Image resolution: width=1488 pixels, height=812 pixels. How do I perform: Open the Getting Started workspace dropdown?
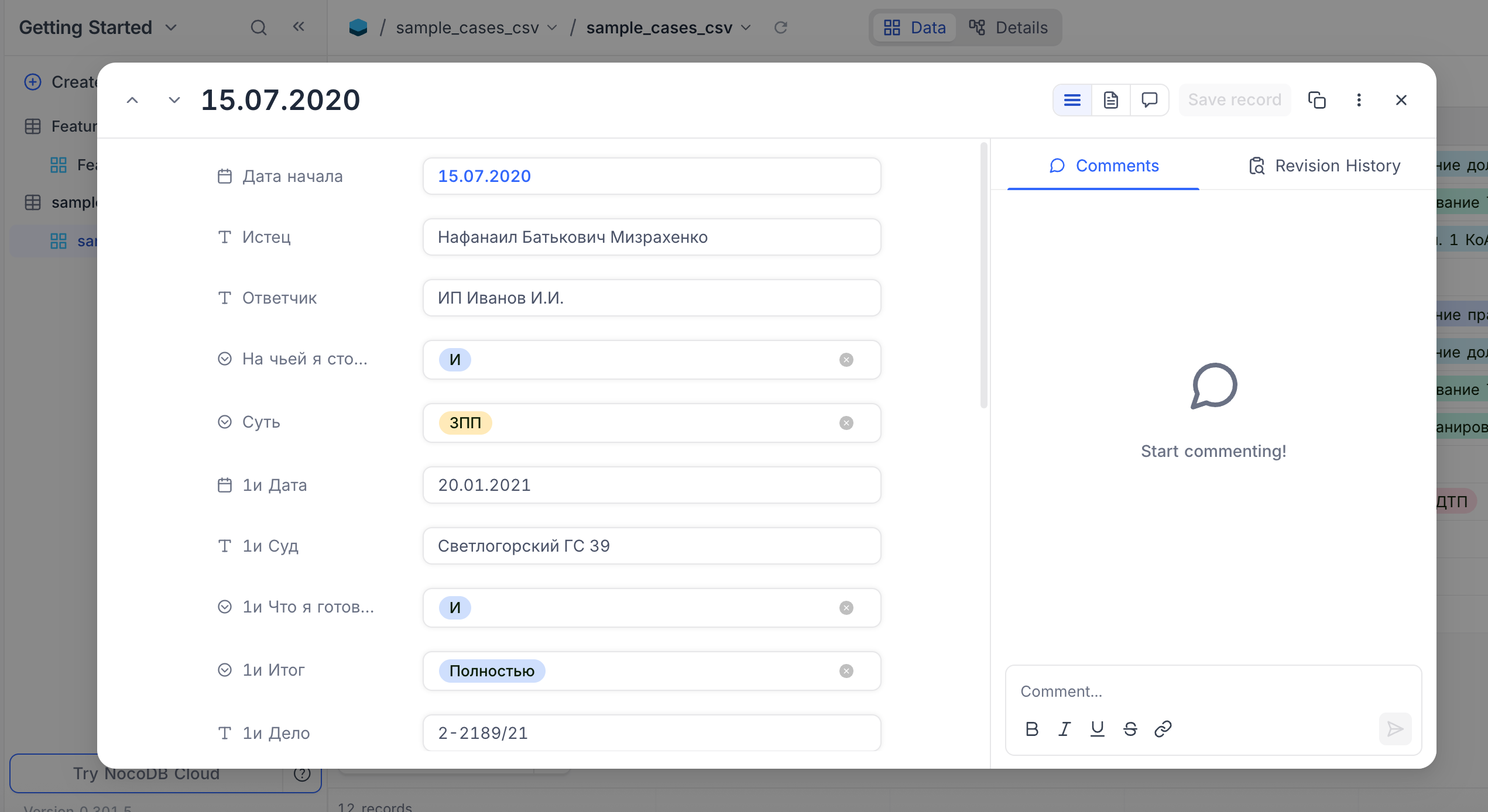point(98,27)
